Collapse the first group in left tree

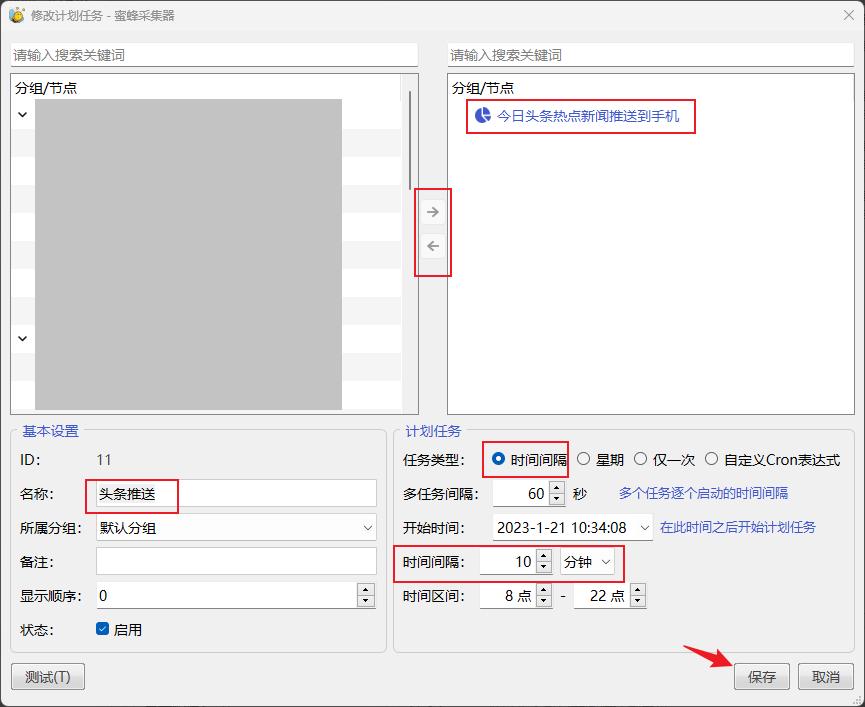[23, 115]
